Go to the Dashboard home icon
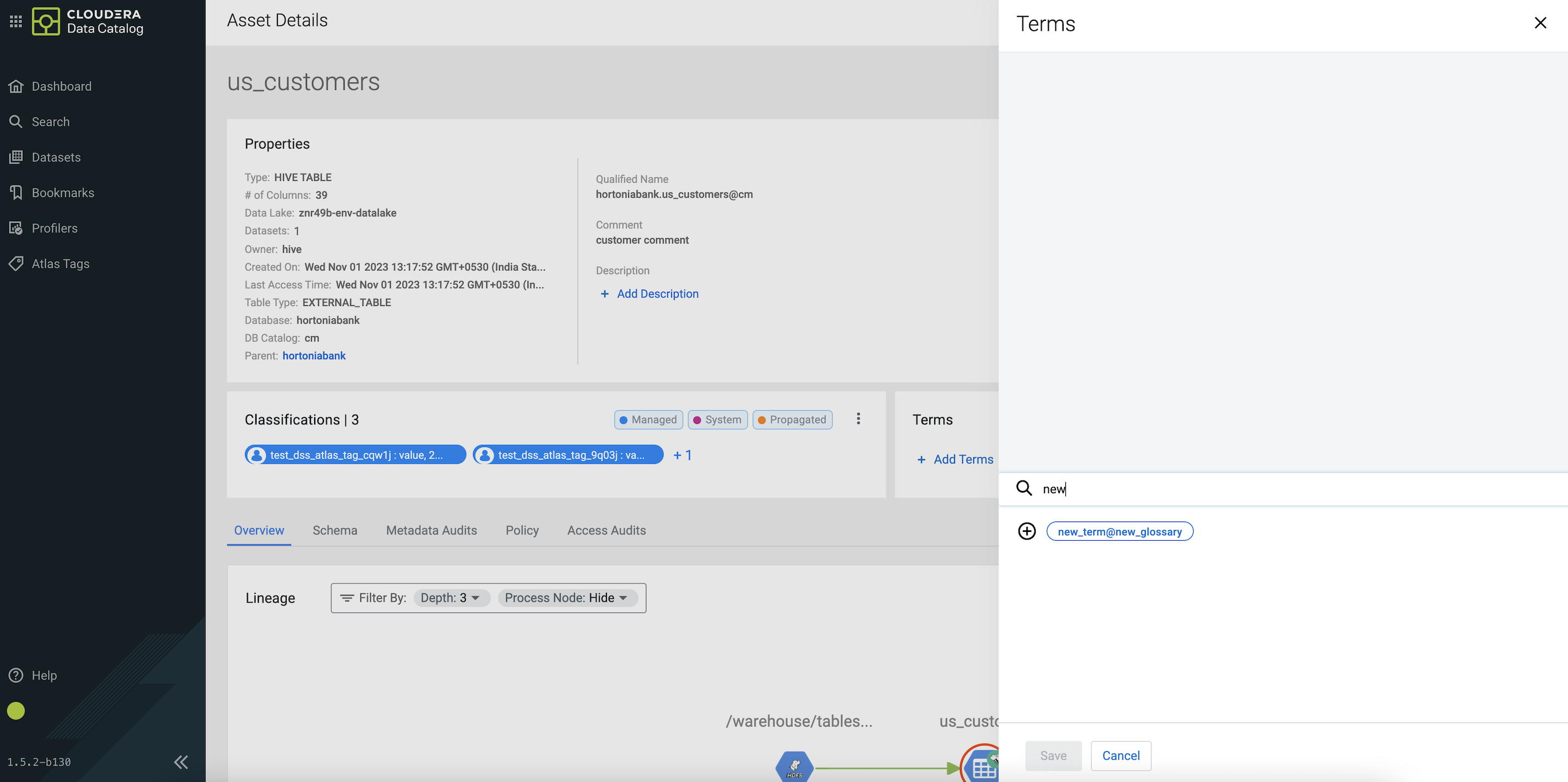Image resolution: width=1568 pixels, height=782 pixels. coord(16,87)
